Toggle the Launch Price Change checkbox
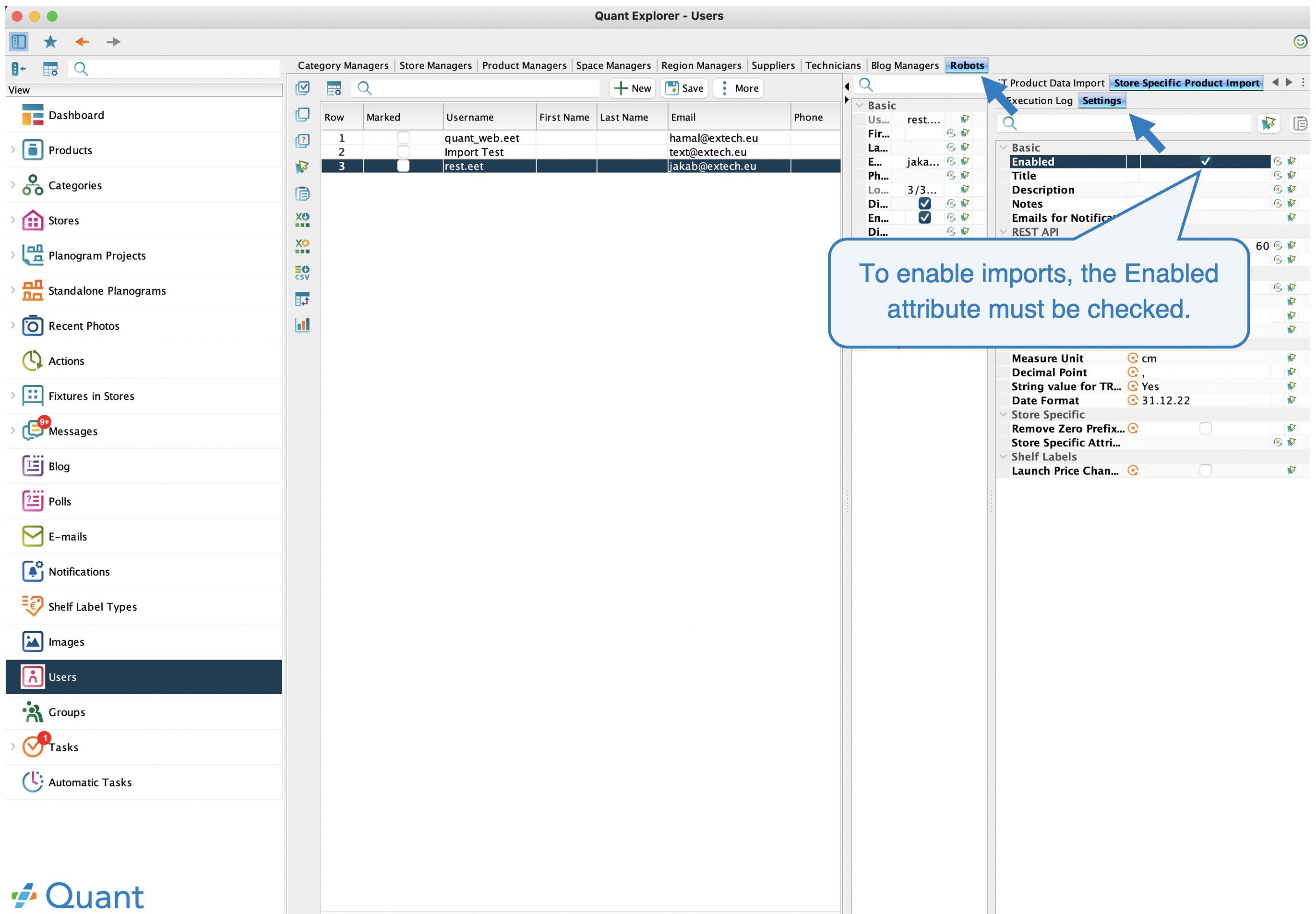 coord(1205,471)
